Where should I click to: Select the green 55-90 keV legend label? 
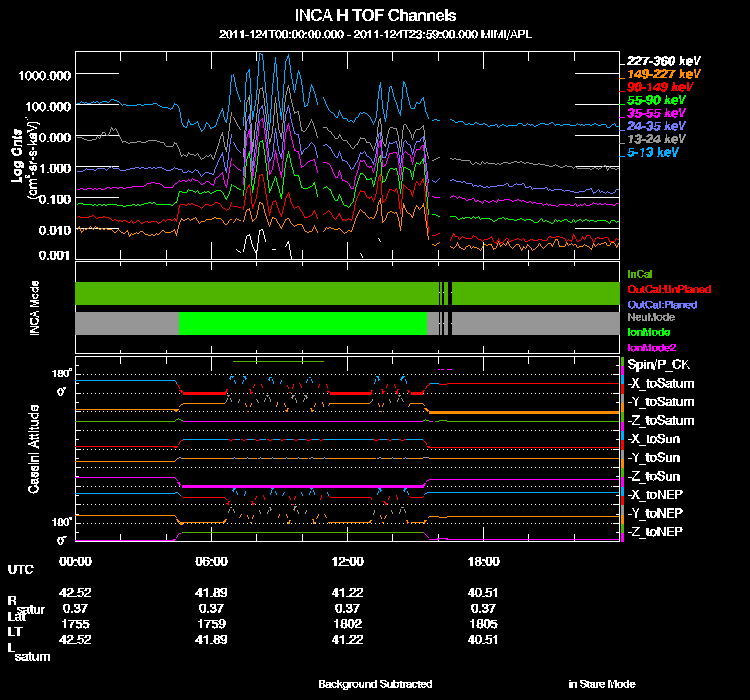point(656,101)
